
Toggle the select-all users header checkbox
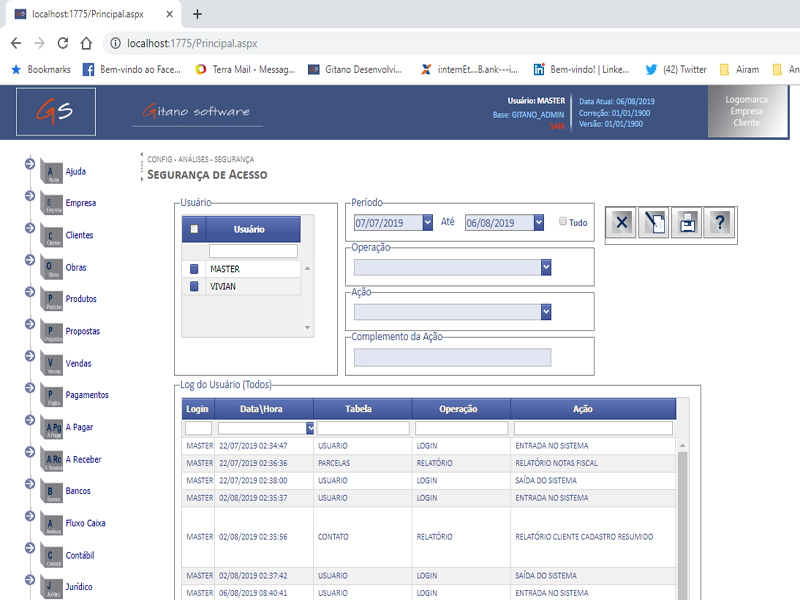tap(194, 229)
